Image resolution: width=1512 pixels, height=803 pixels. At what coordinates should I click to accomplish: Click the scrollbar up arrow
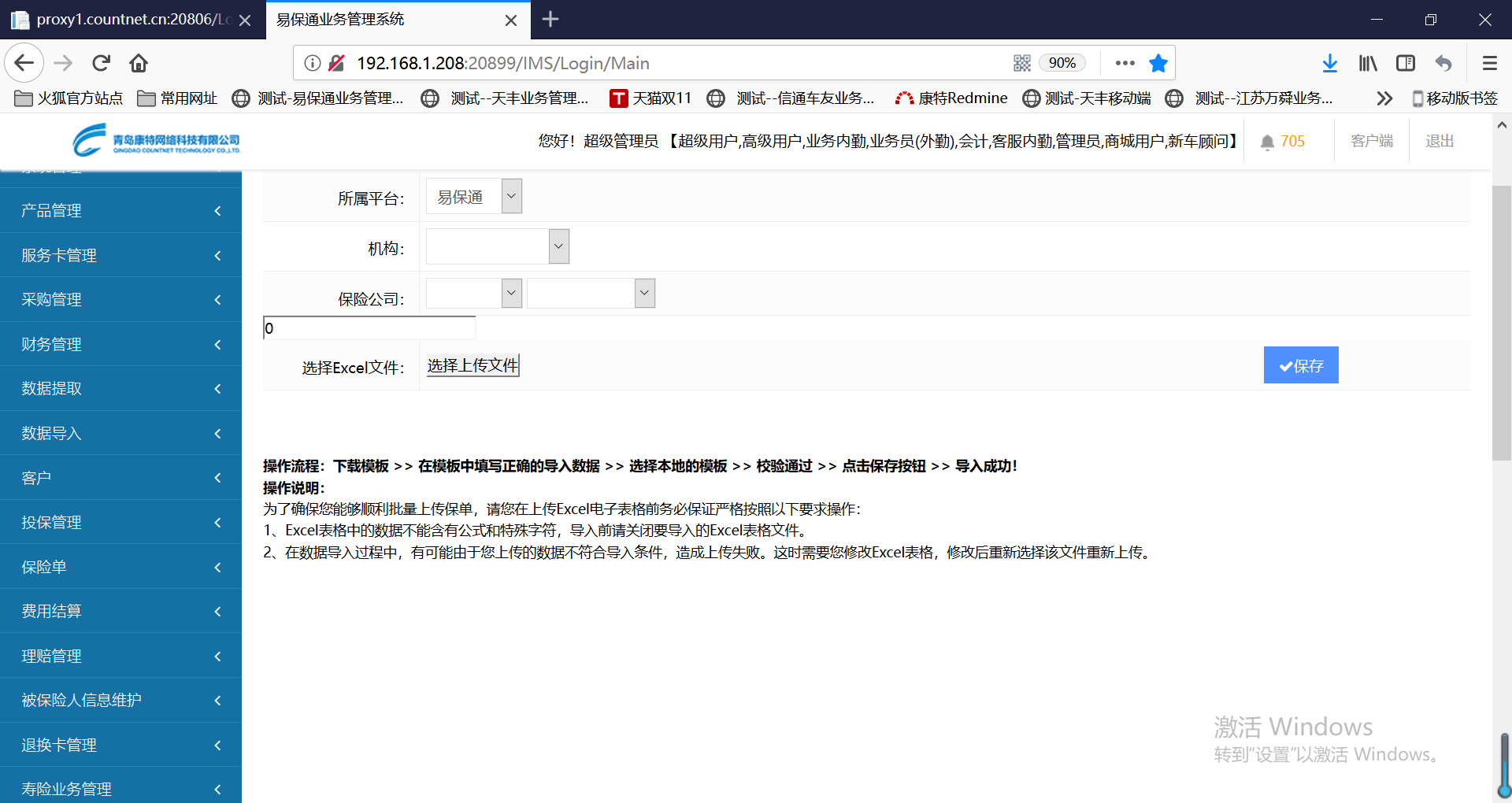click(1502, 125)
